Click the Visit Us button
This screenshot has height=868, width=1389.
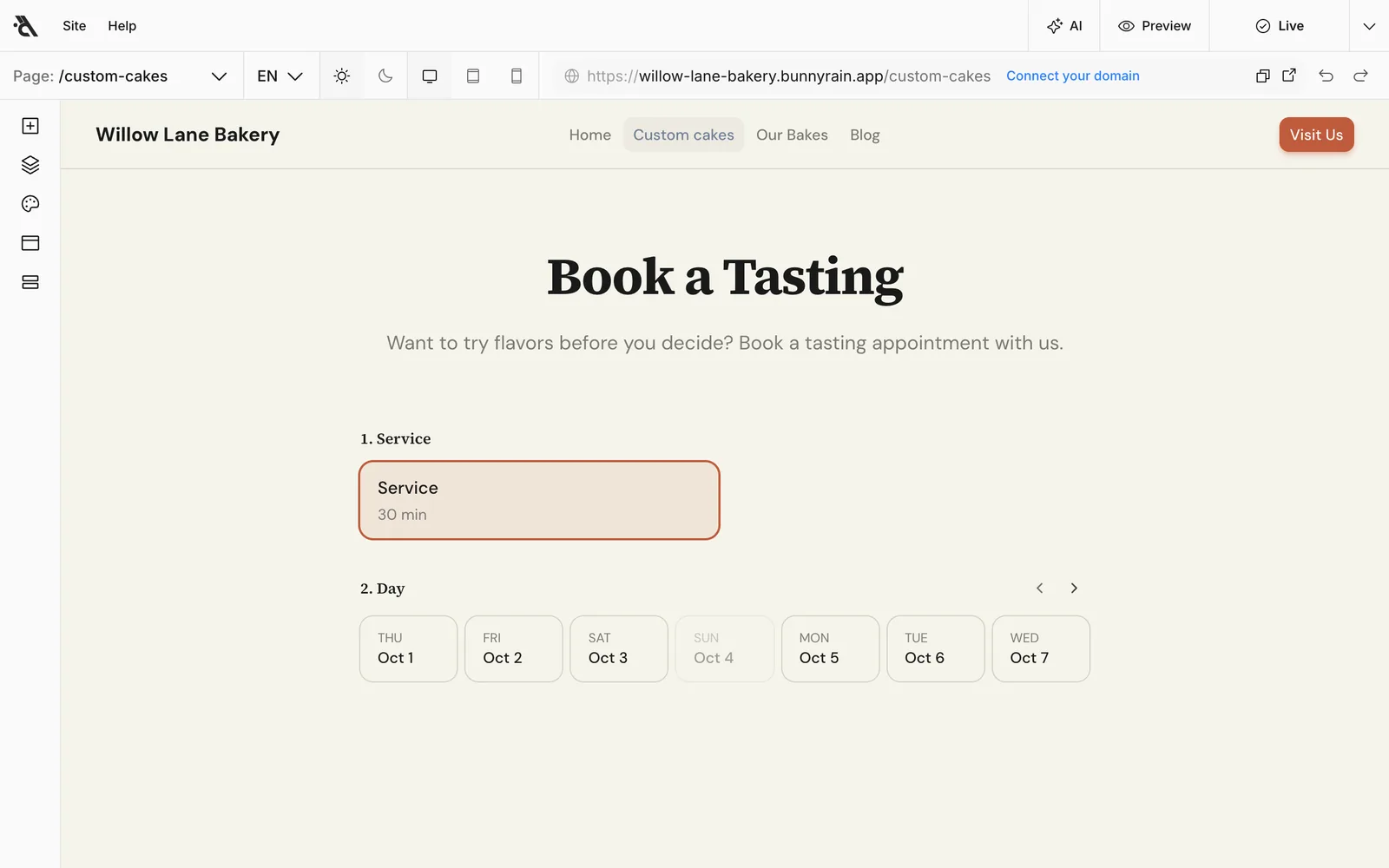(x=1316, y=135)
